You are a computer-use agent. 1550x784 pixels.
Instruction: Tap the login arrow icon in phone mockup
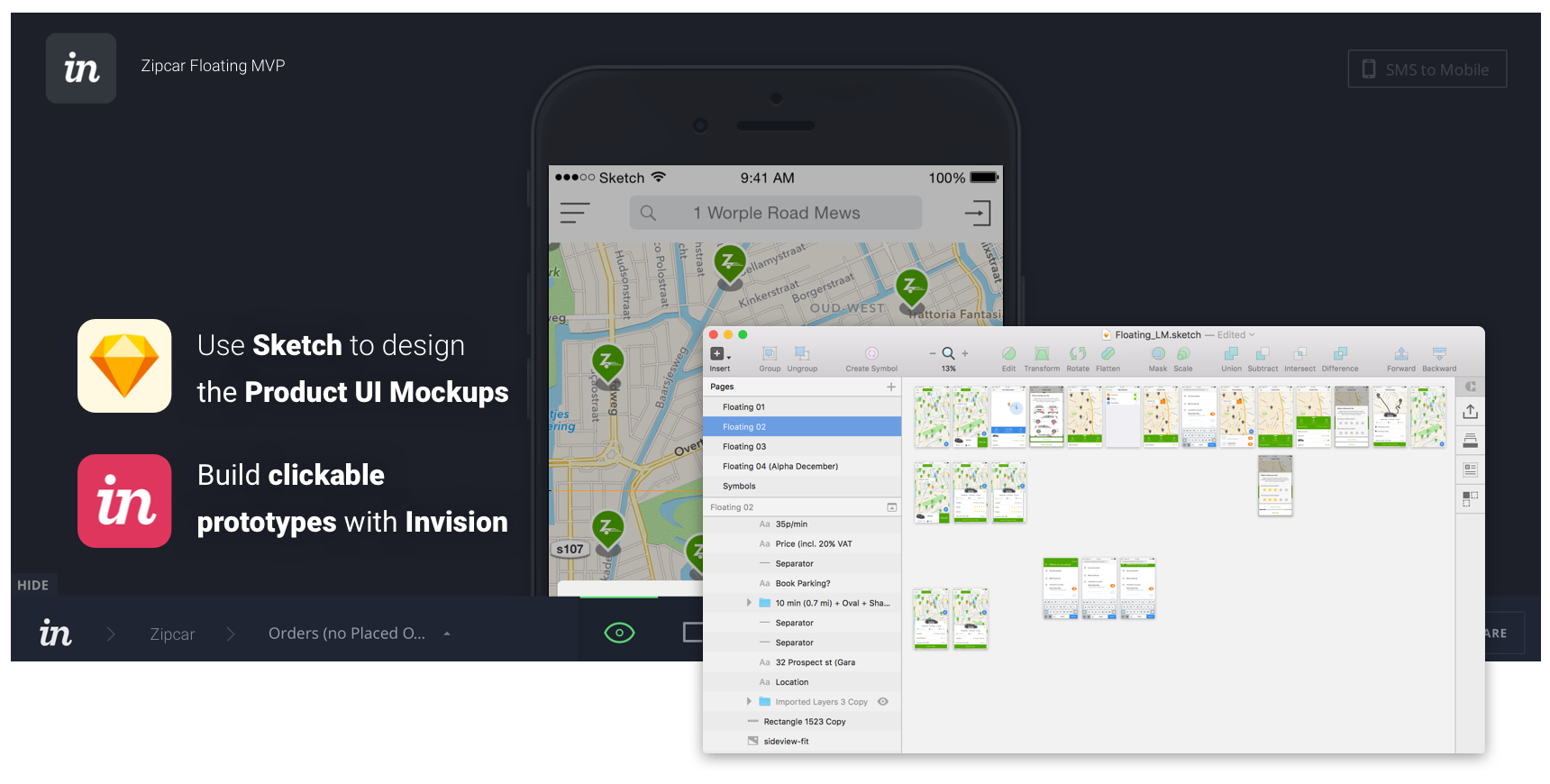click(978, 214)
